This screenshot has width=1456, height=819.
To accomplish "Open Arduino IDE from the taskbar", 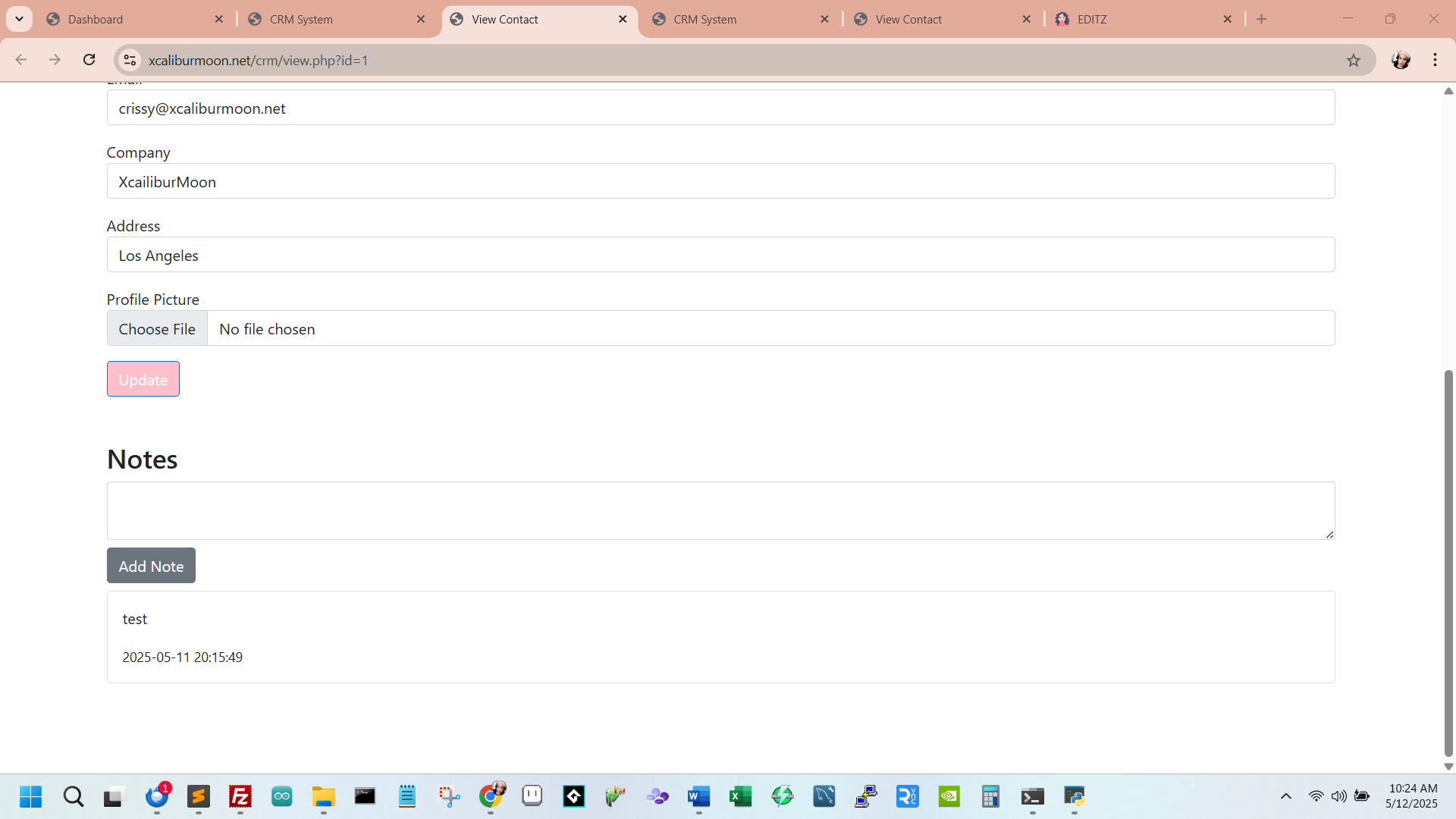I will [x=282, y=796].
